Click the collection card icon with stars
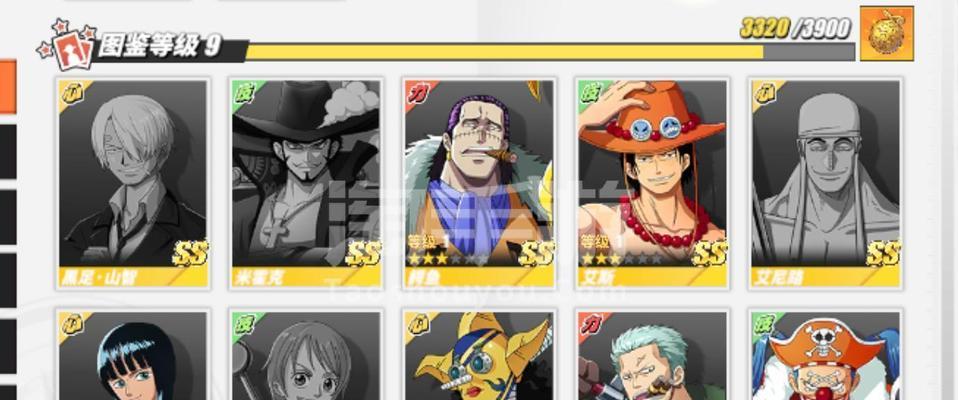The image size is (958, 400). coord(67,45)
